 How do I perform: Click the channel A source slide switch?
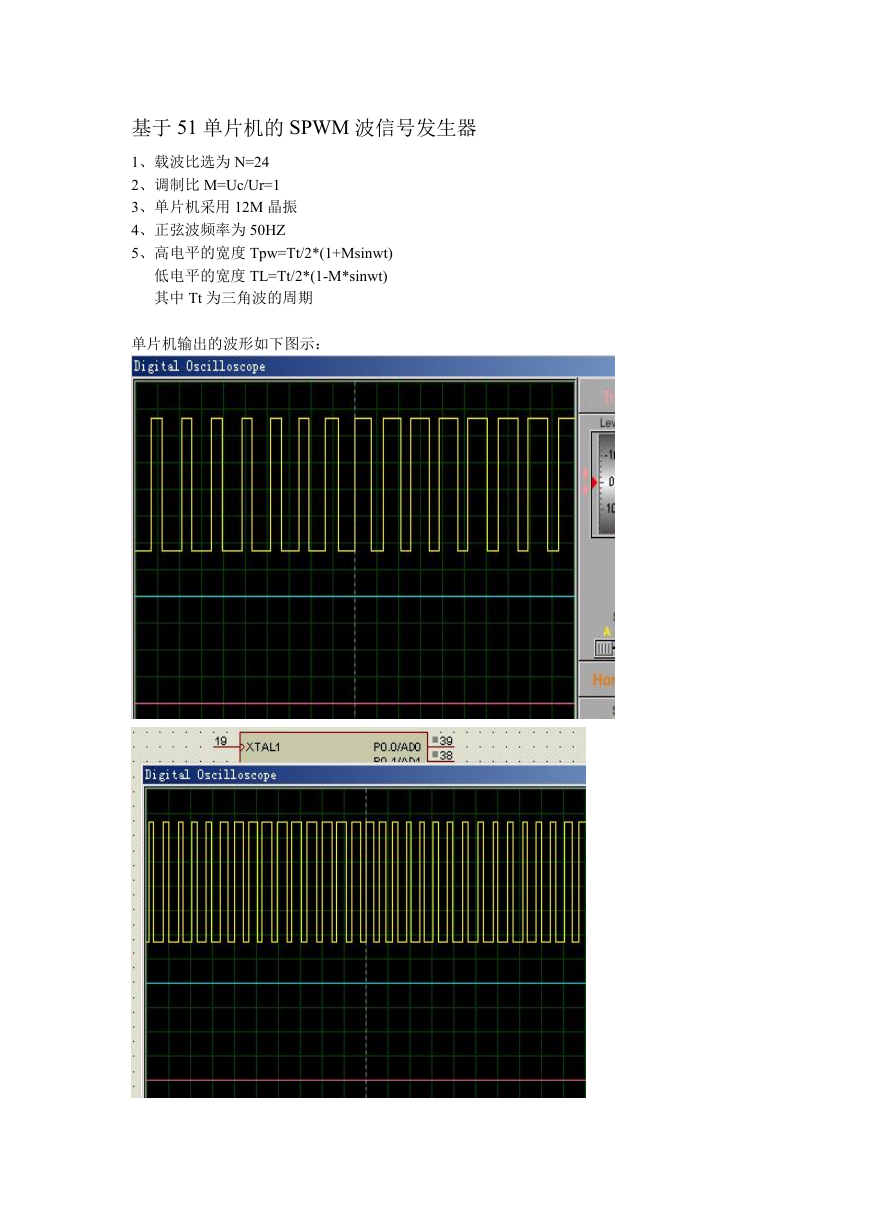[604, 648]
